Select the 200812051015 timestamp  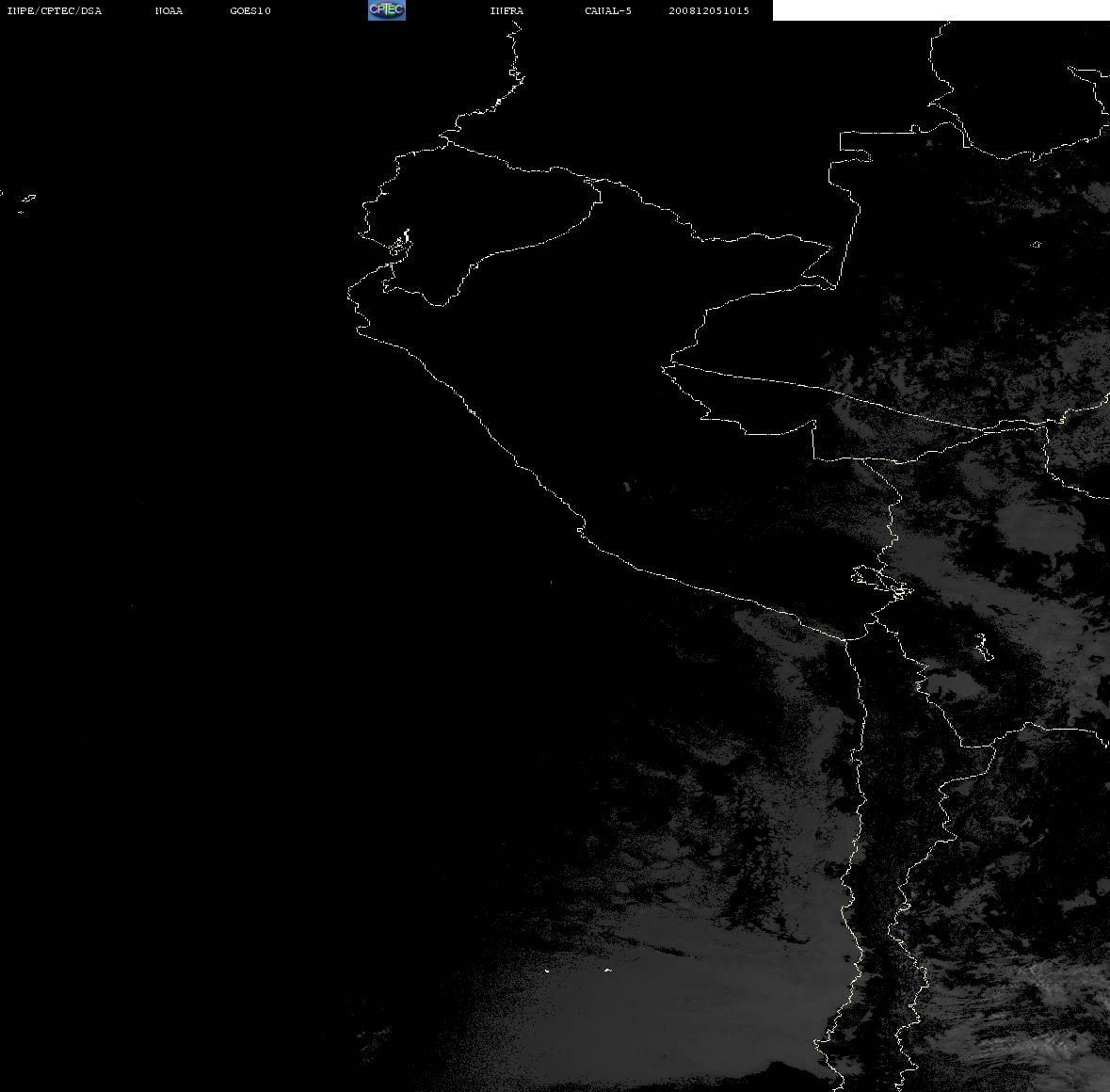pyautogui.click(x=709, y=10)
